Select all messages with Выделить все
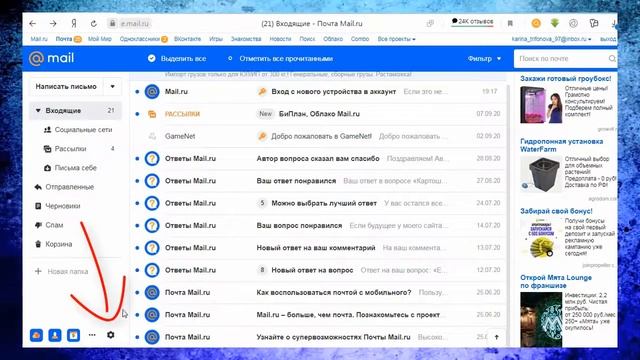Image resolution: width=640 pixels, height=360 pixels. click(177, 58)
